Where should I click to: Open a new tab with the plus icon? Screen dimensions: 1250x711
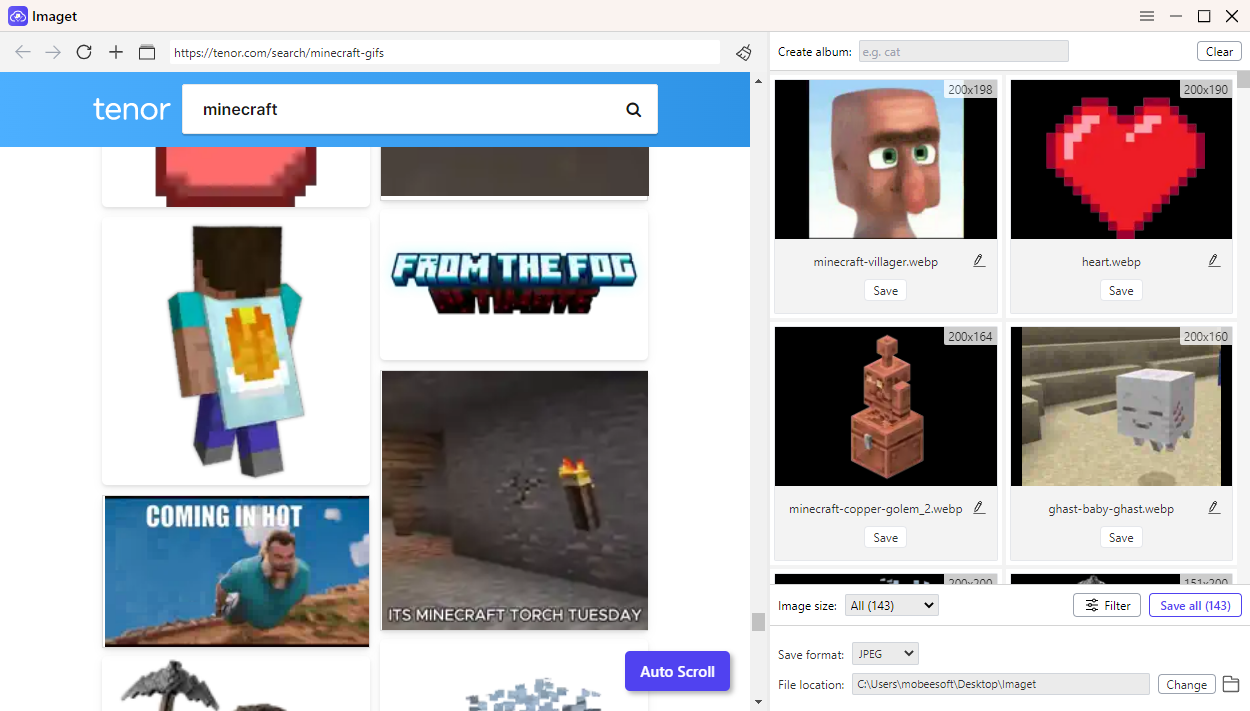click(x=115, y=52)
